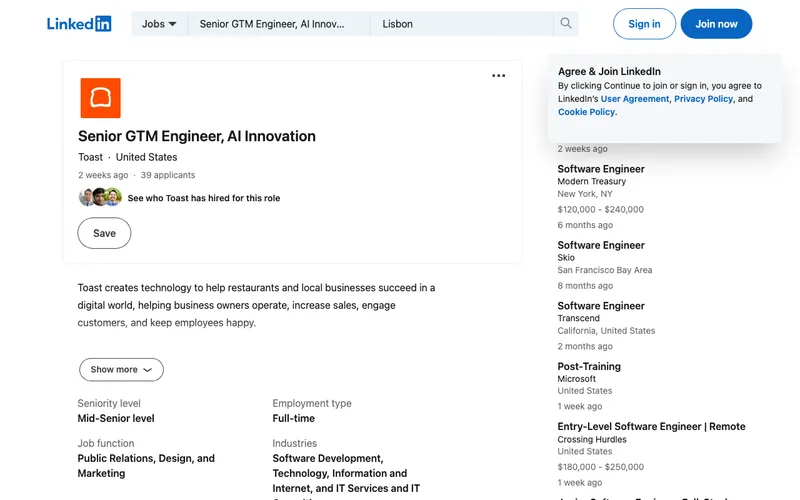Click the Agree & Join LinkedIn heading
Screen dimensions: 800x500
pos(609,72)
